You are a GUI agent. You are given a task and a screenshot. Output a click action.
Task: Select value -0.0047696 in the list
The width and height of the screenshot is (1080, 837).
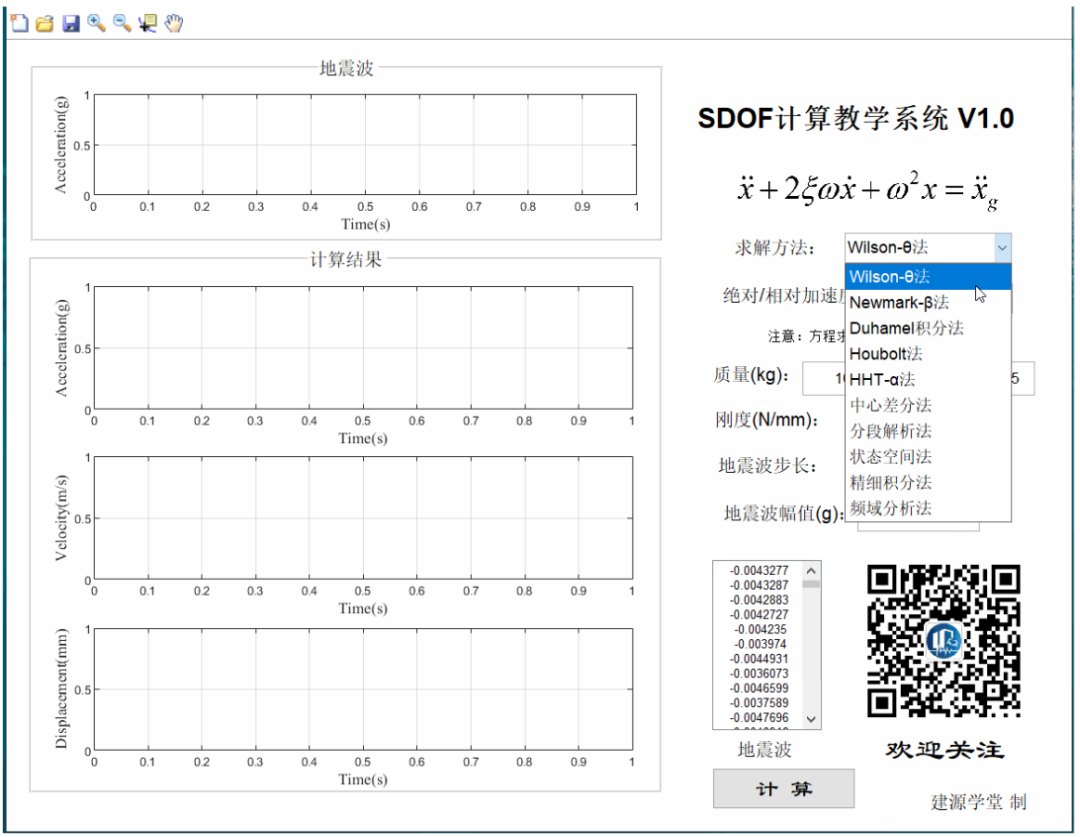pyautogui.click(x=759, y=718)
